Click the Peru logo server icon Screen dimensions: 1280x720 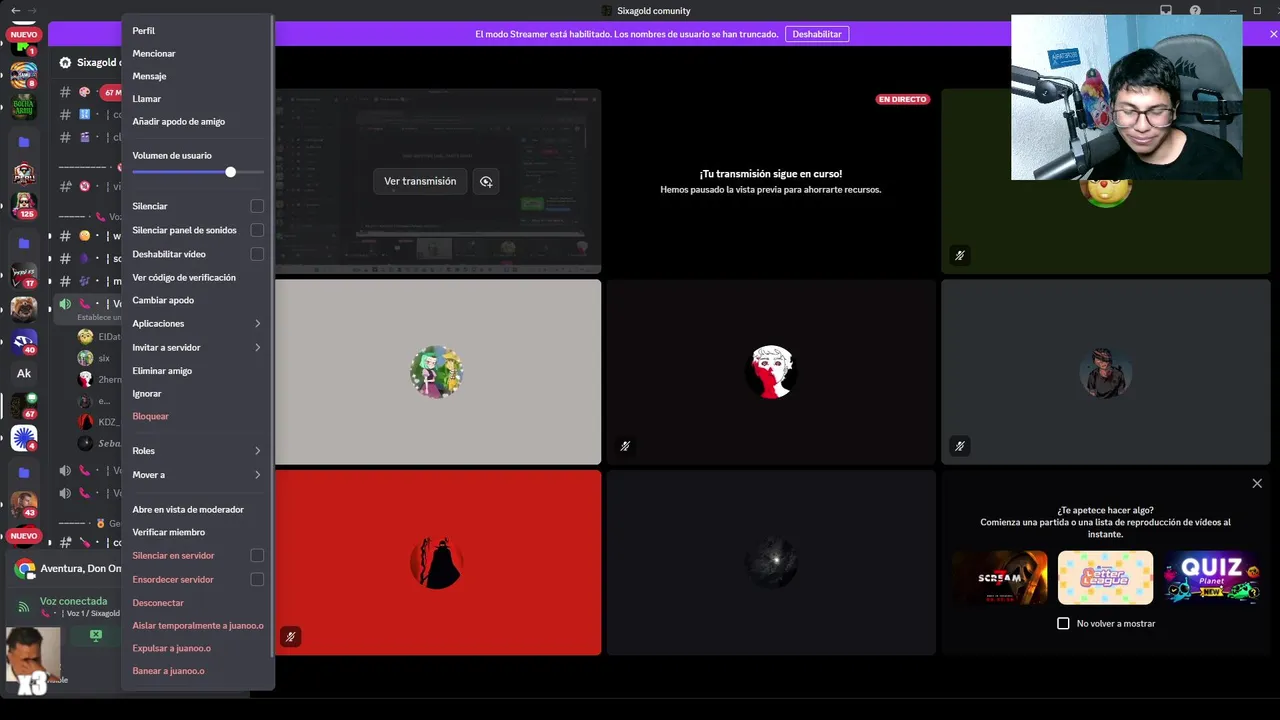point(24,173)
